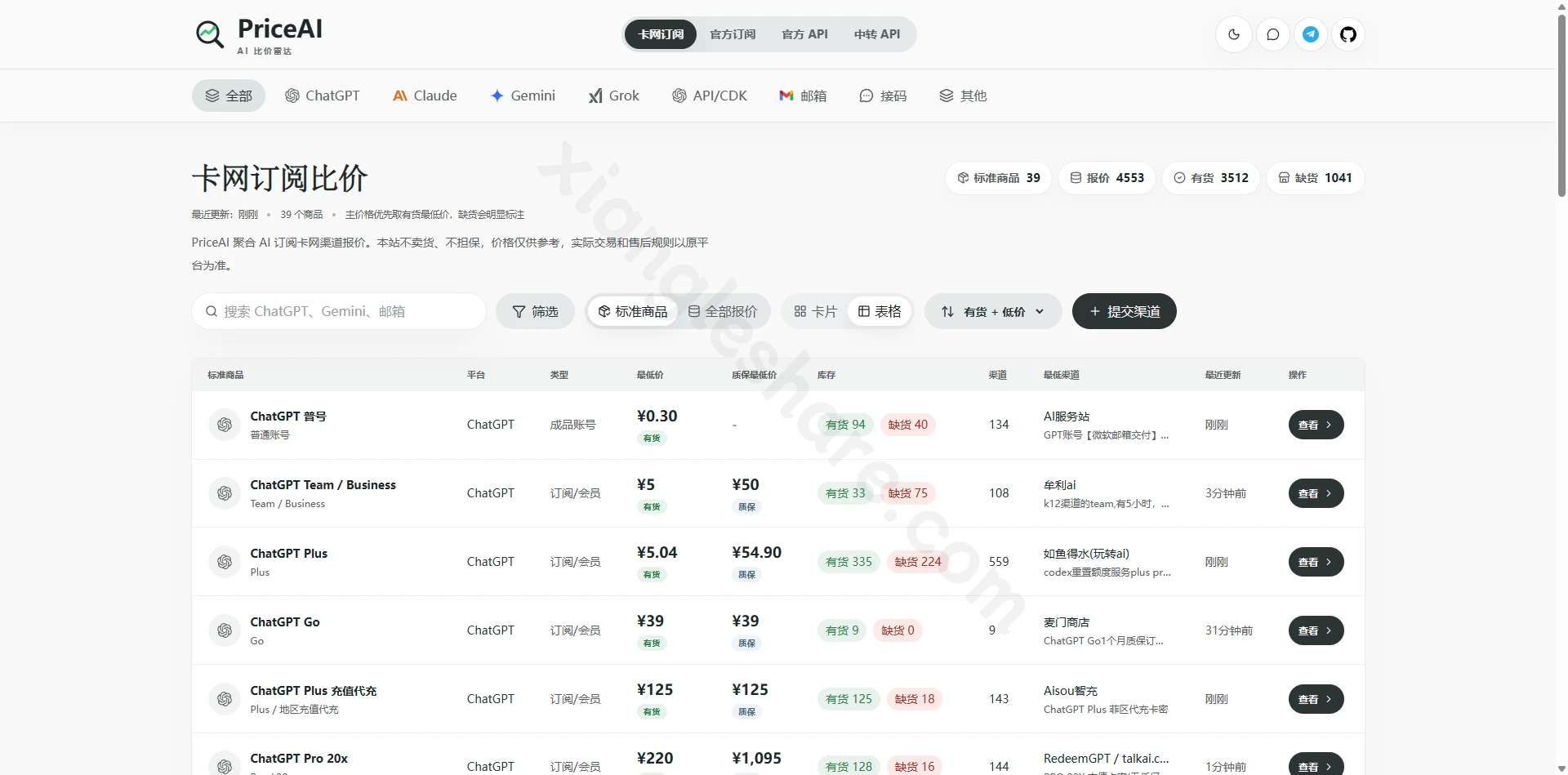The image size is (1568, 775).
Task: Switch to 官方订阅 tab
Action: point(733,34)
